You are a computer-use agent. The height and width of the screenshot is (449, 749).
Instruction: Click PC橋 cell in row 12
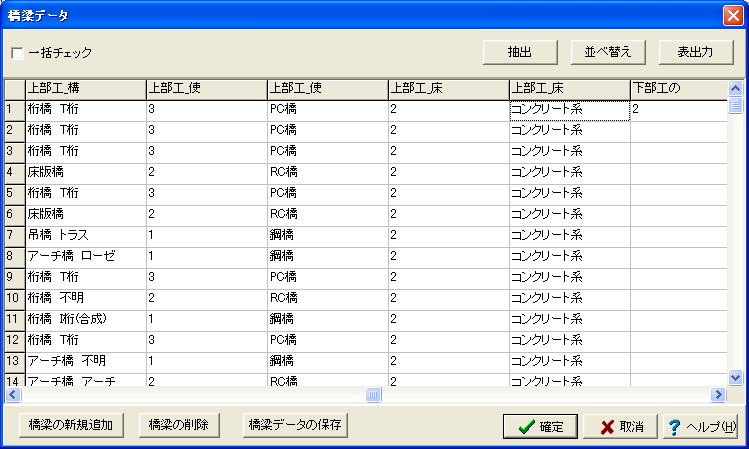pyautogui.click(x=328, y=341)
